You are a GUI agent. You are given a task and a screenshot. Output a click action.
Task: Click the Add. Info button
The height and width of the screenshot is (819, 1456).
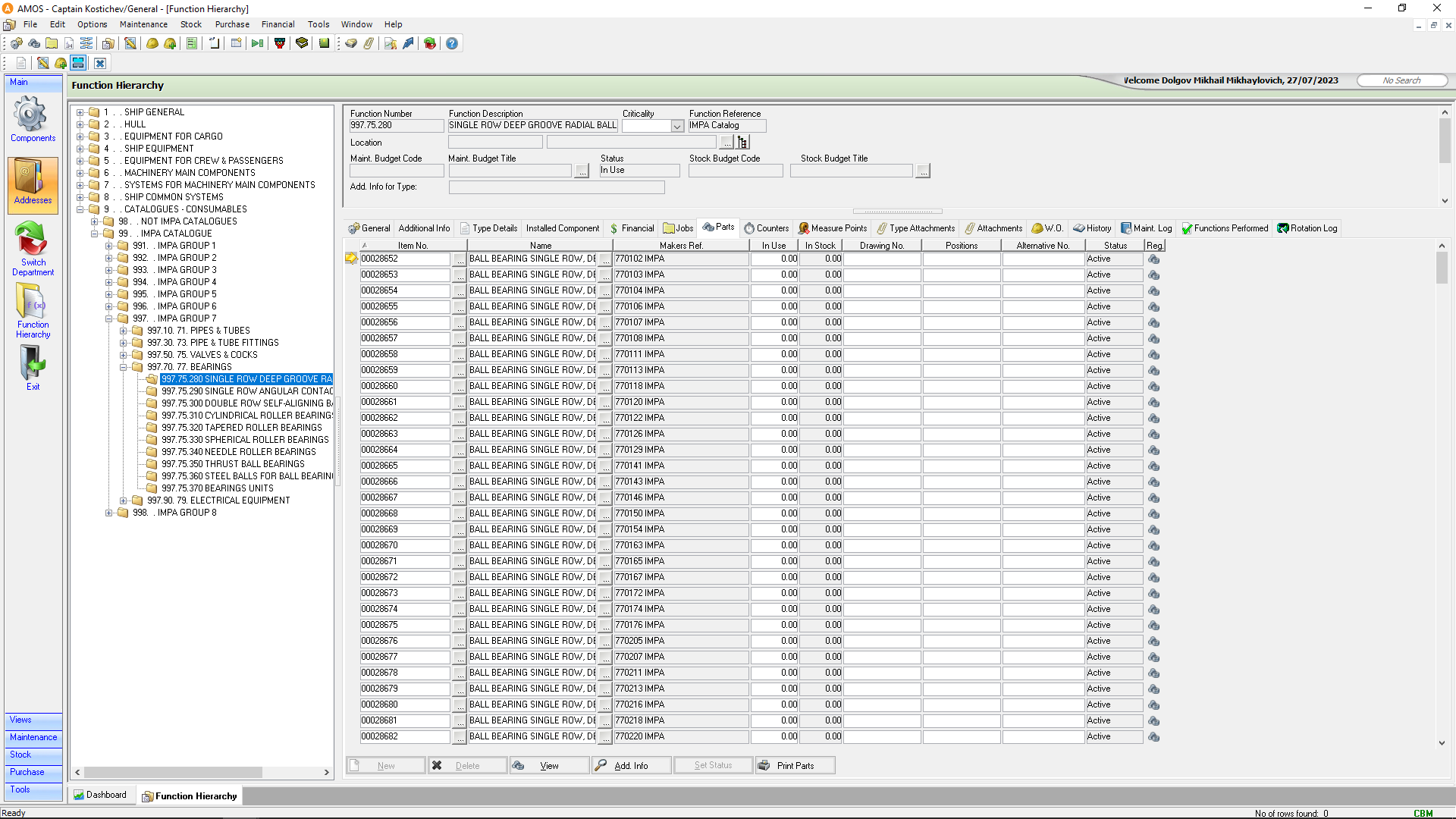tap(631, 766)
